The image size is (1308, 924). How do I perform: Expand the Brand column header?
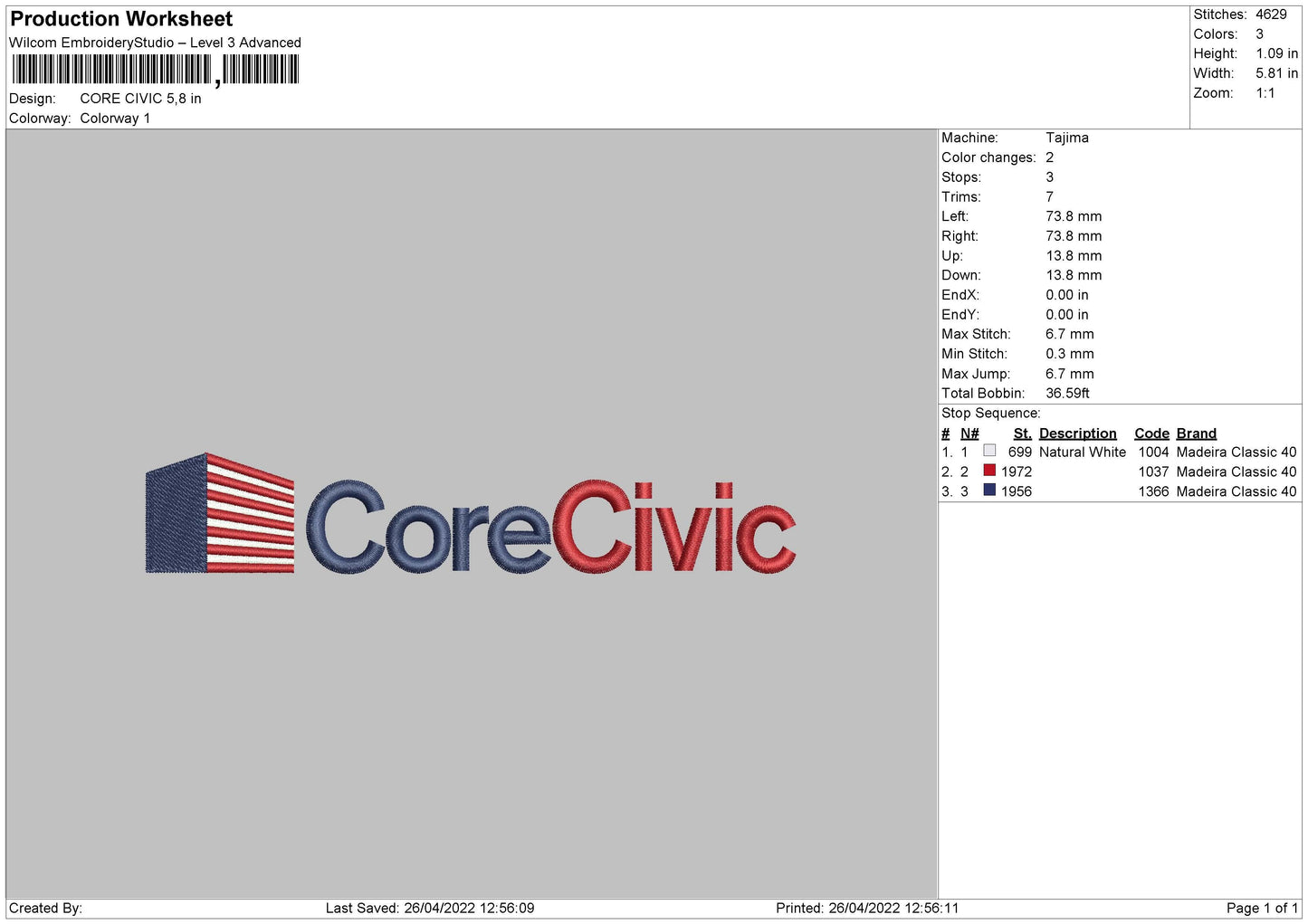(x=1196, y=433)
